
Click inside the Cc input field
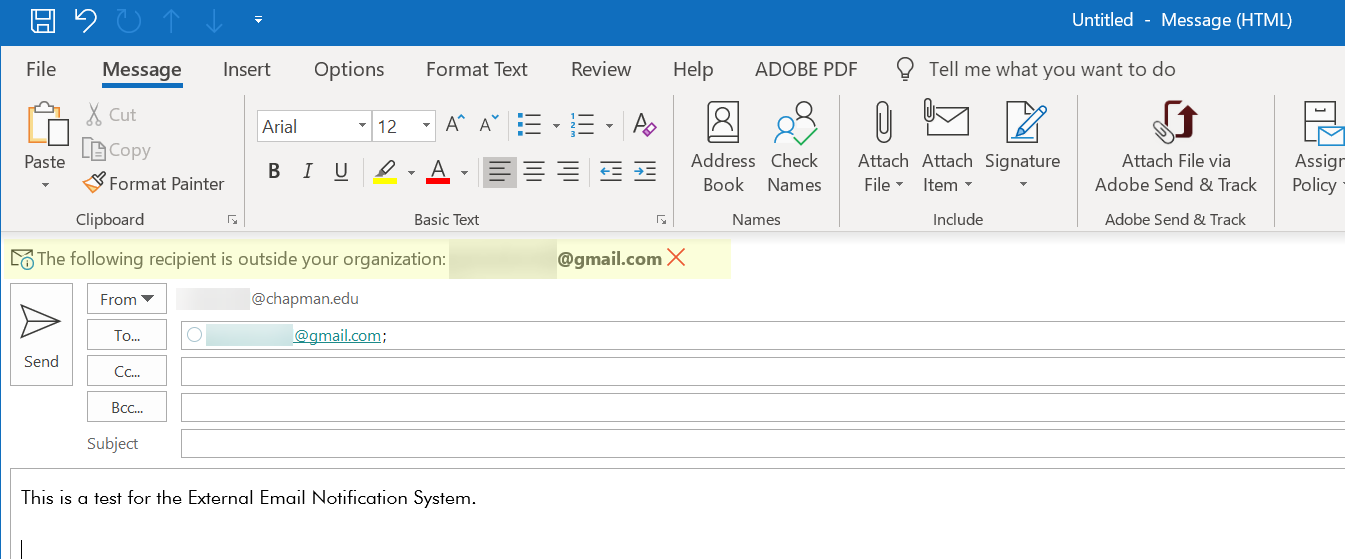coord(763,372)
